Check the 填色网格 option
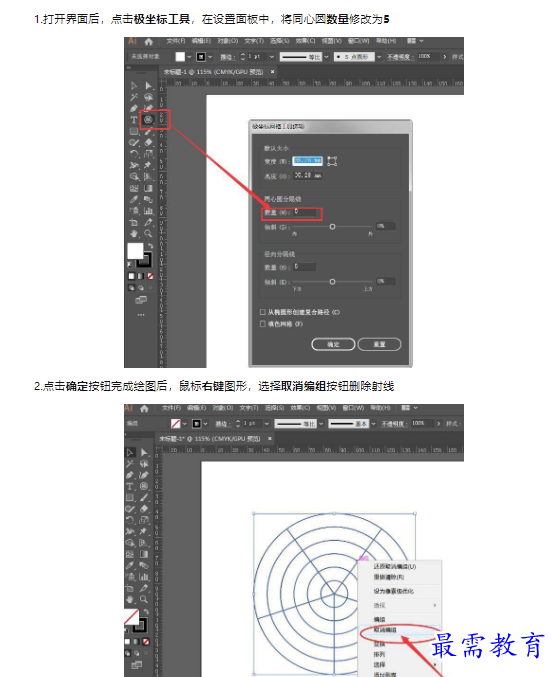Screen dimensions: 553x677 [x=262, y=323]
